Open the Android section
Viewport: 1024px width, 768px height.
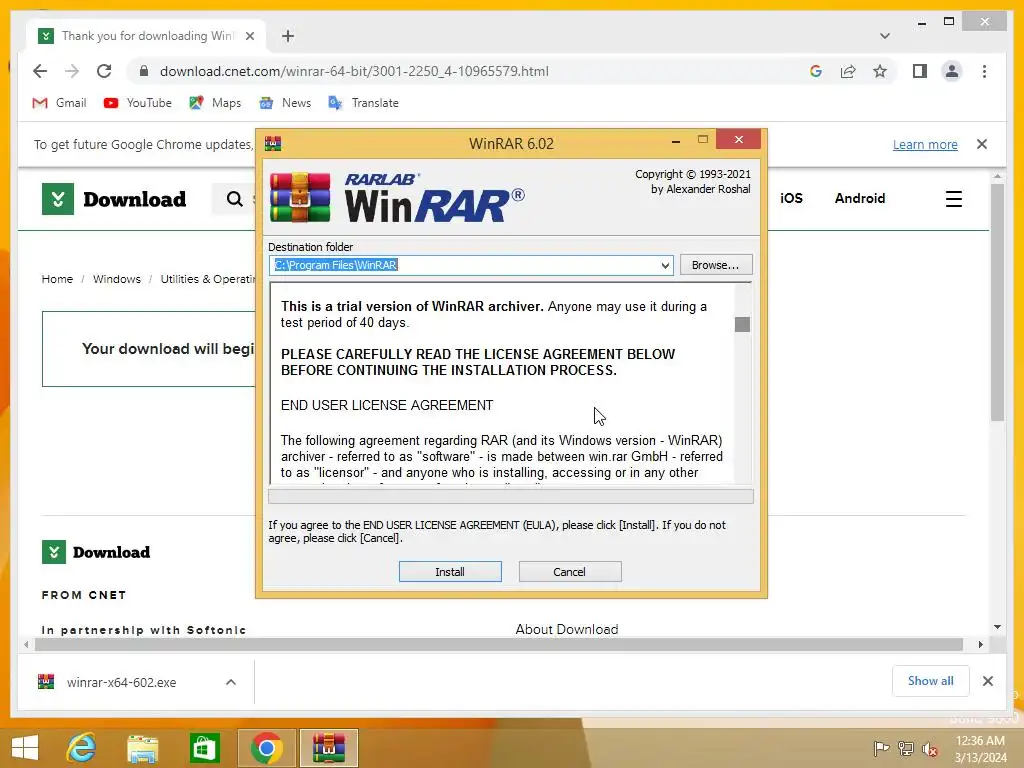(x=859, y=199)
